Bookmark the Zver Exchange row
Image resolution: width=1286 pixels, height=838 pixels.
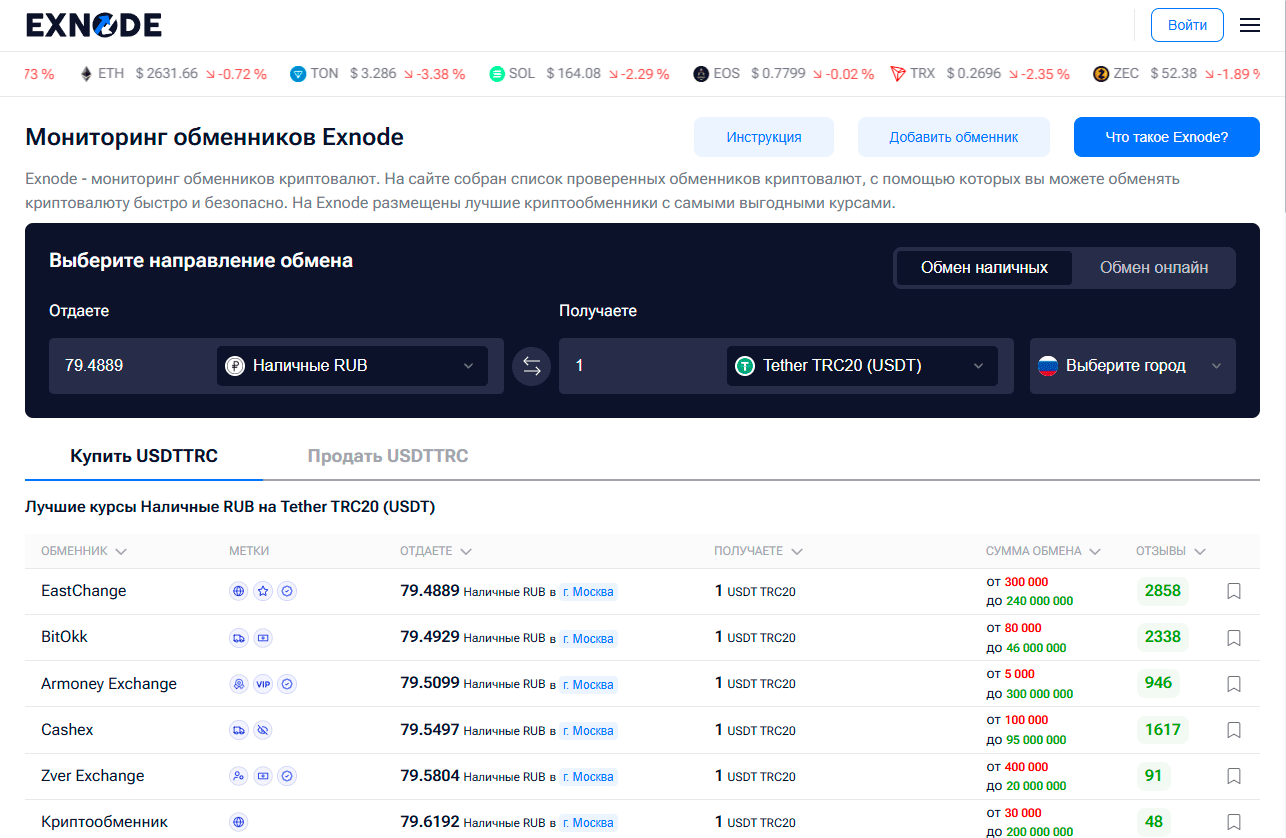pyautogui.click(x=1233, y=775)
